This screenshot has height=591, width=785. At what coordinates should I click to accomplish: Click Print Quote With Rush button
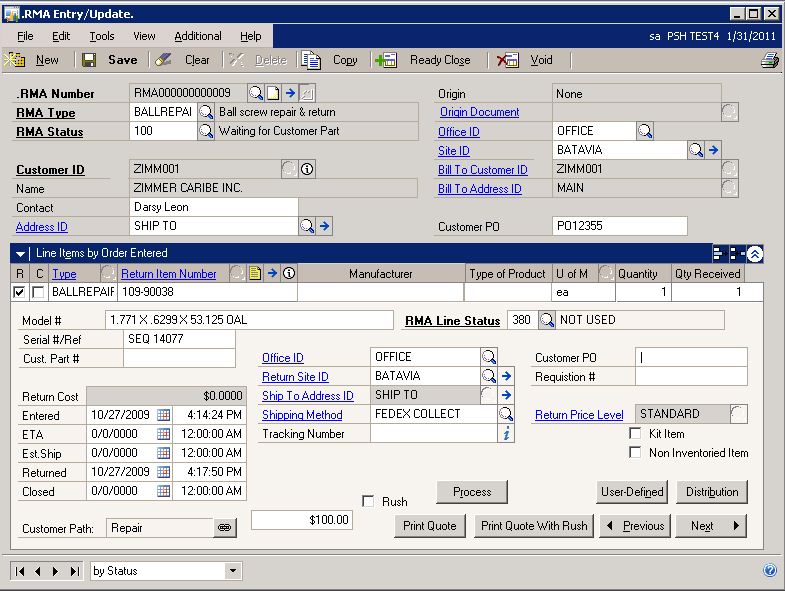coord(534,526)
